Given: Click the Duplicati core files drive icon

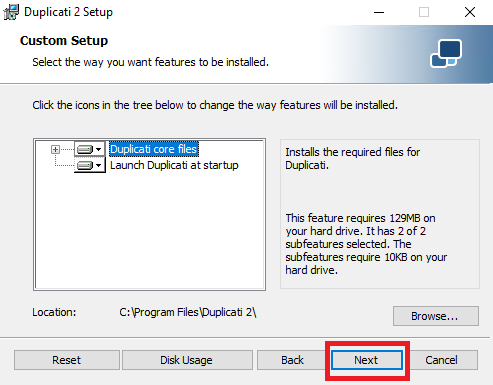Looking at the screenshot, I should 84,149.
